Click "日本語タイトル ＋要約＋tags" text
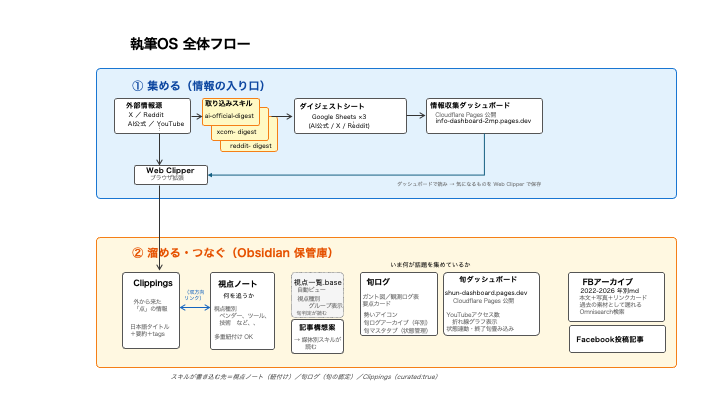This screenshot has width=720, height=405. click(x=150, y=330)
